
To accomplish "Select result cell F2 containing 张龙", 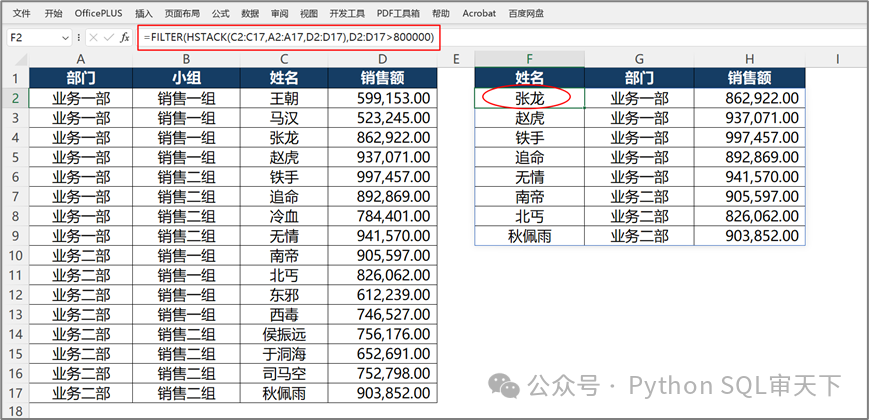I will click(x=529, y=98).
